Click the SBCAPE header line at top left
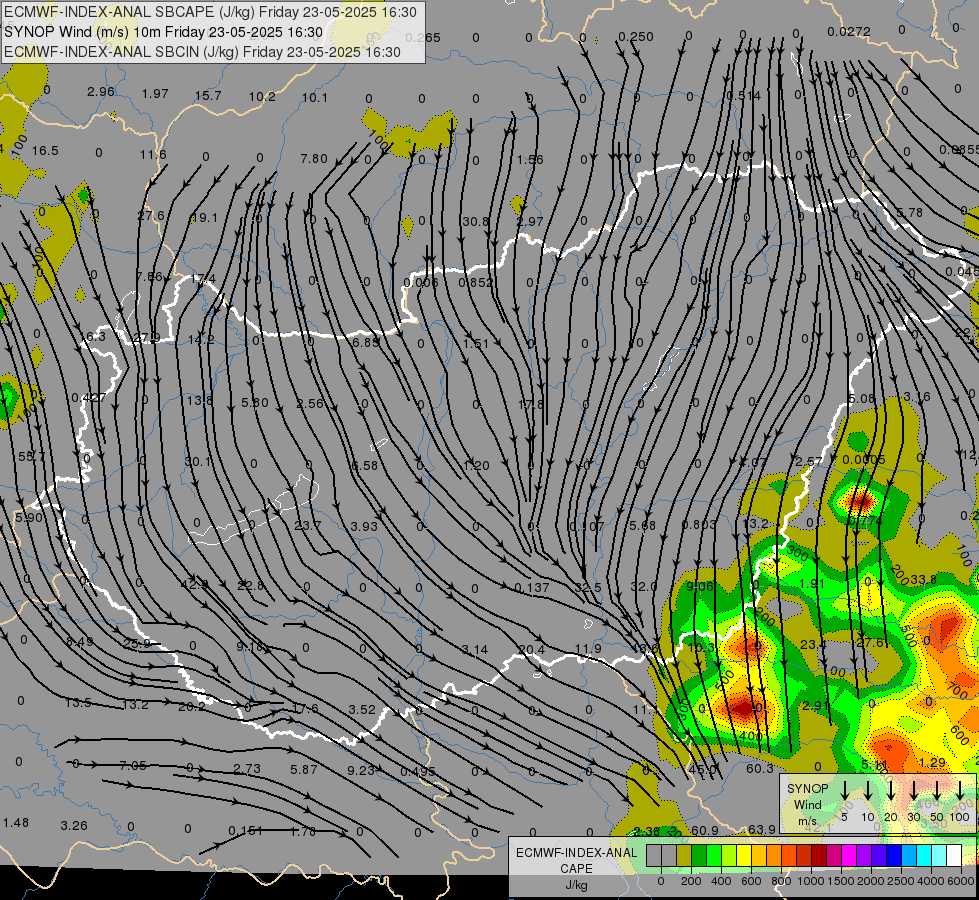Screen dimensions: 979x900 210,12
